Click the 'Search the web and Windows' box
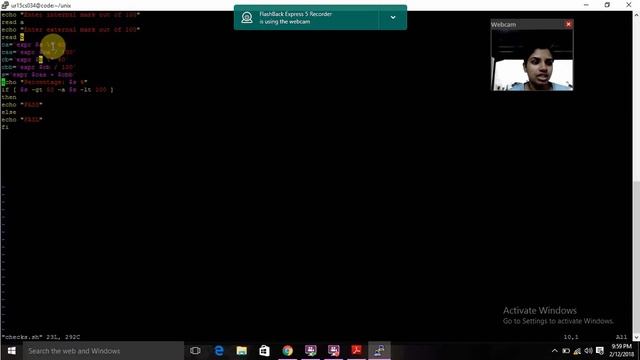Image resolution: width=640 pixels, height=360 pixels. [x=103, y=351]
